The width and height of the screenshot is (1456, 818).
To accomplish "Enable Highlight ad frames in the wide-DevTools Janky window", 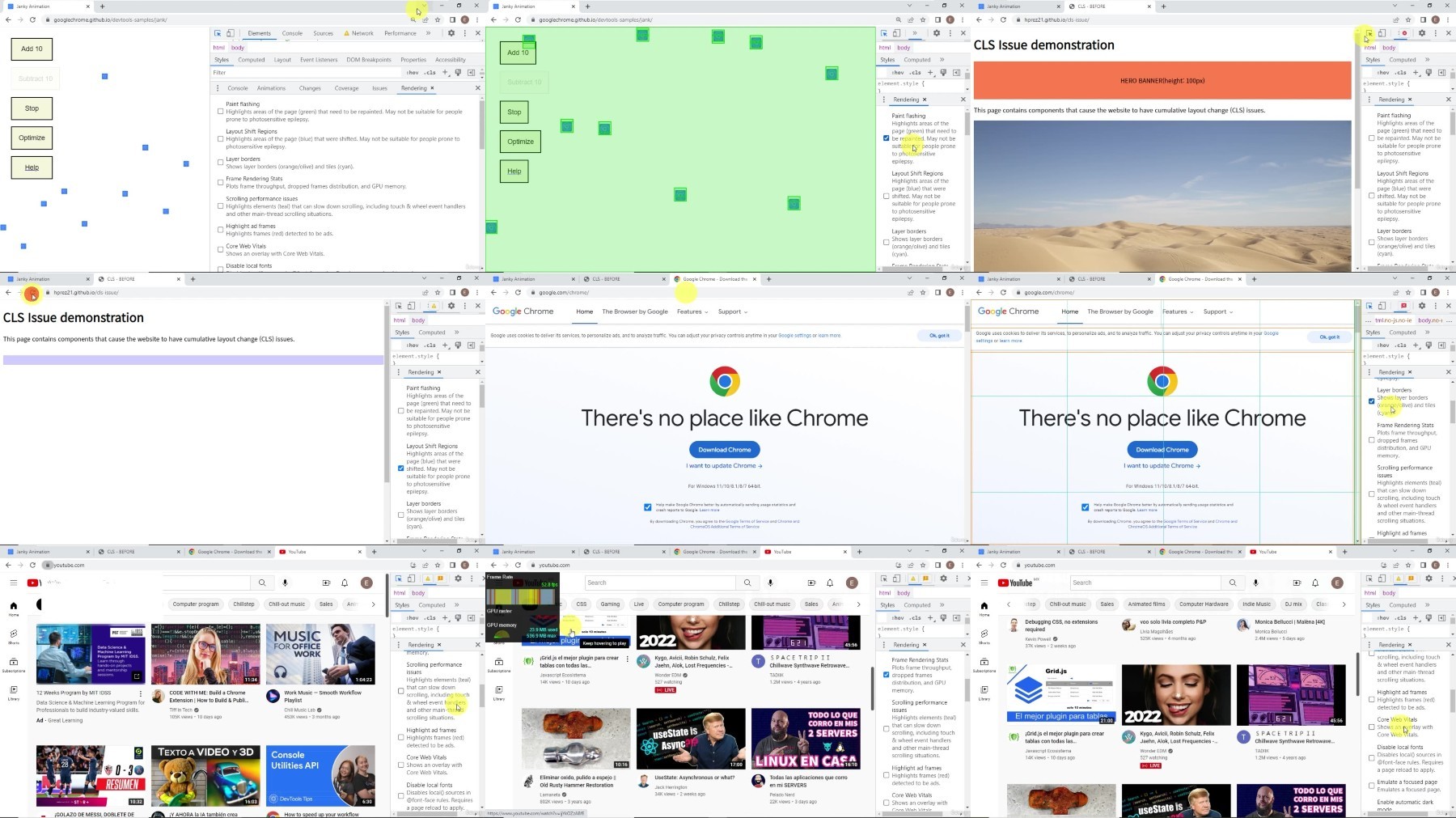I will 220,230.
